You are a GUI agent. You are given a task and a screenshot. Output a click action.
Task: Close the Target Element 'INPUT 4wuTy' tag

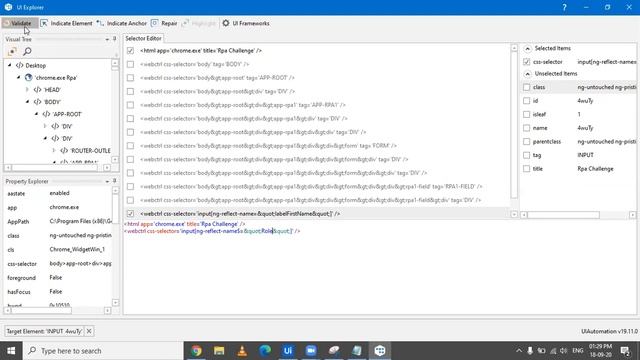(89, 331)
